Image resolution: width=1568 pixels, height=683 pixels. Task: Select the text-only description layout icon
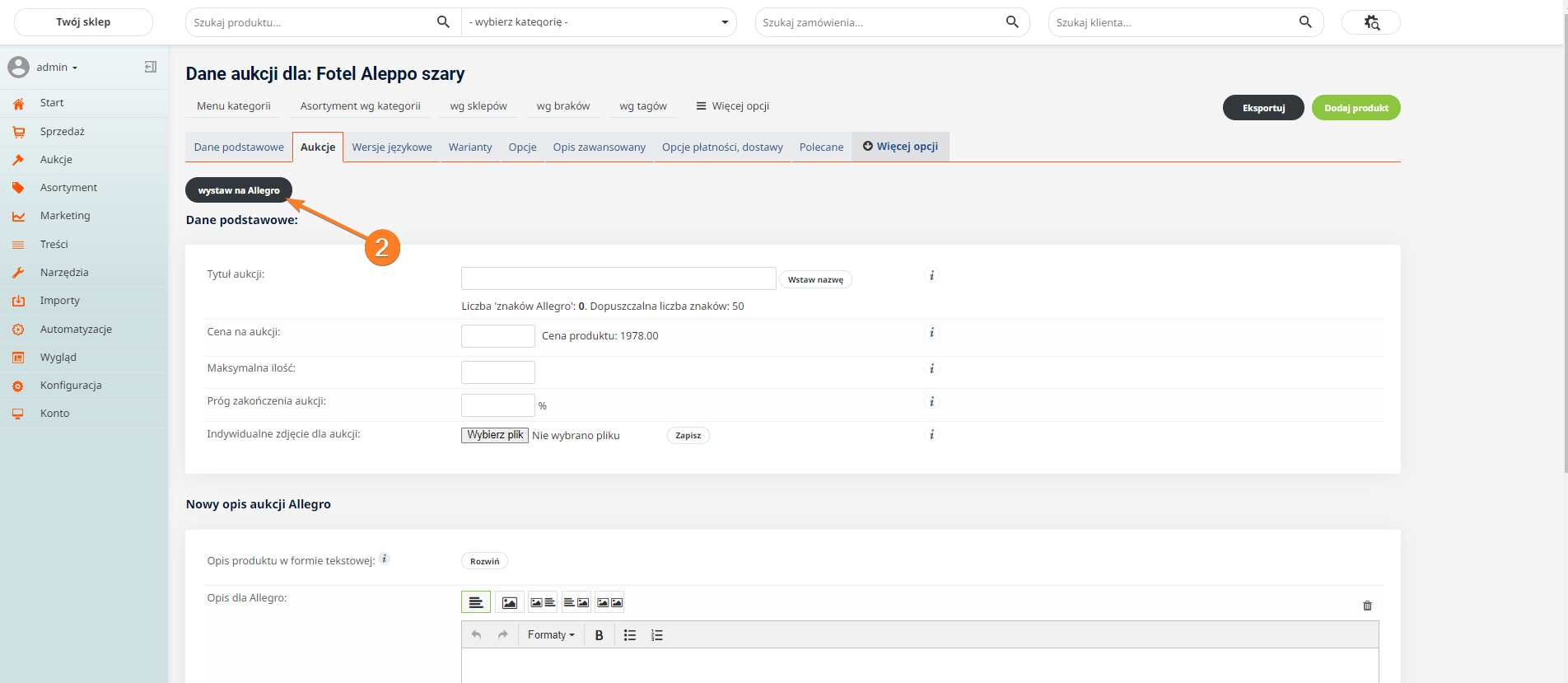point(476,602)
